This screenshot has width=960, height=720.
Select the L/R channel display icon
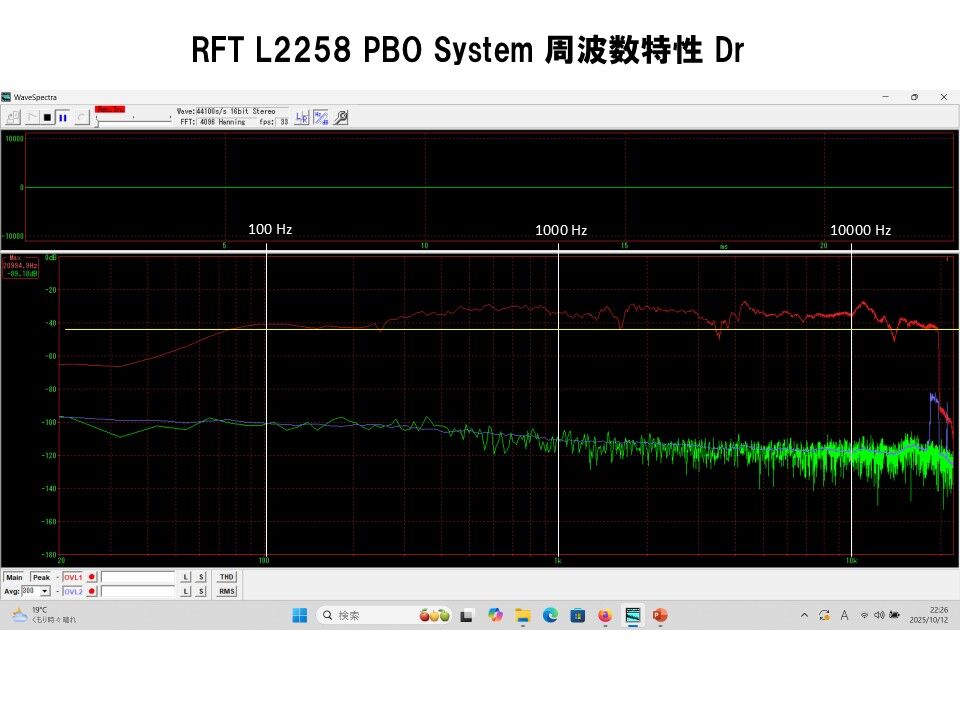click(303, 116)
